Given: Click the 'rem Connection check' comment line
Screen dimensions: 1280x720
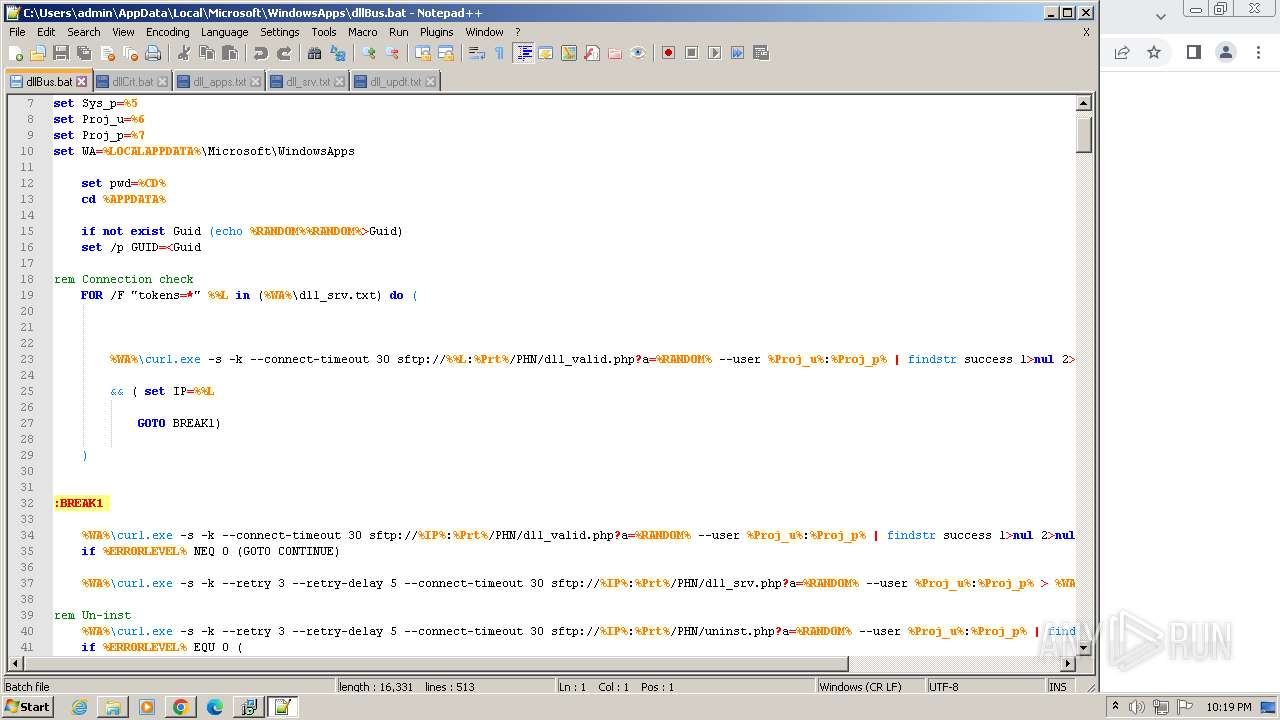Looking at the screenshot, I should pos(124,279).
